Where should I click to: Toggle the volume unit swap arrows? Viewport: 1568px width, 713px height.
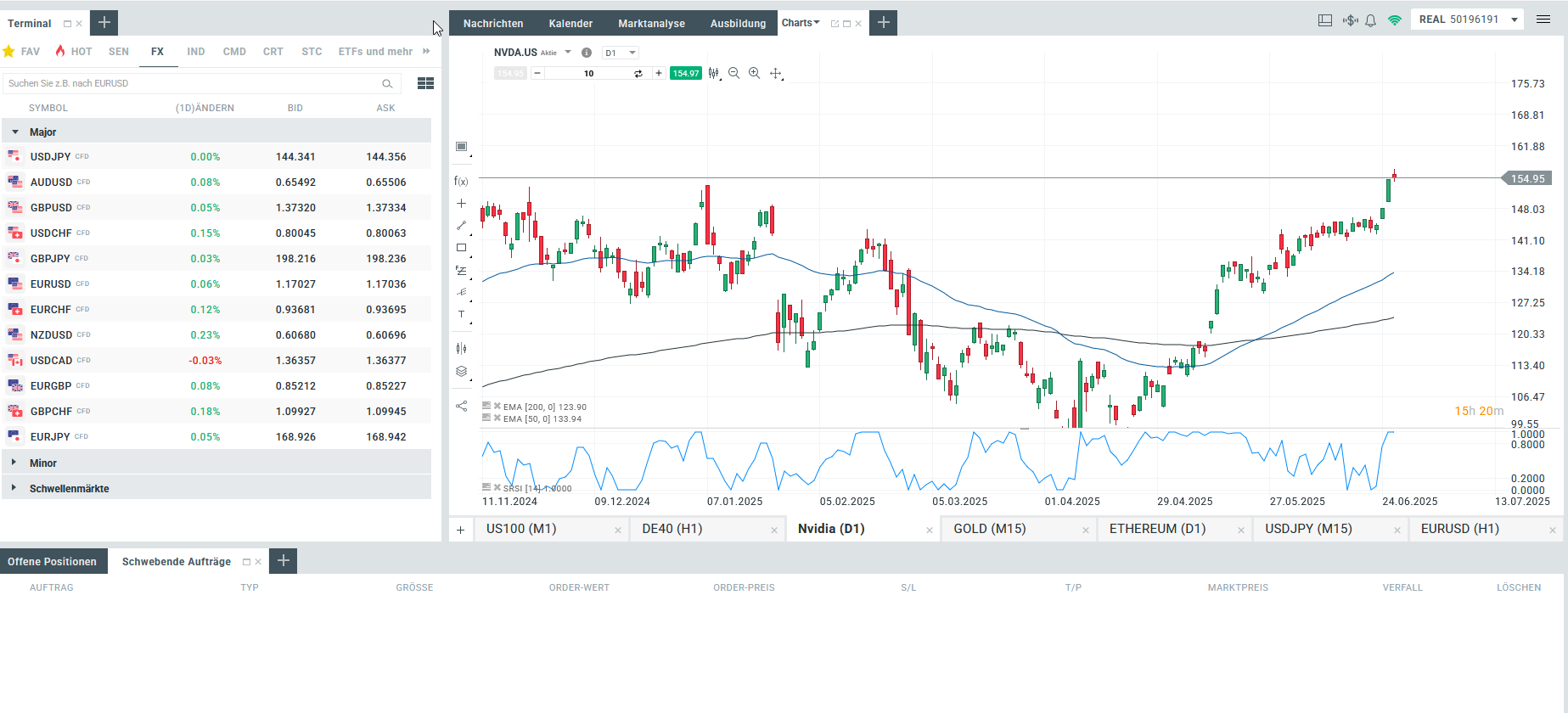click(x=638, y=74)
